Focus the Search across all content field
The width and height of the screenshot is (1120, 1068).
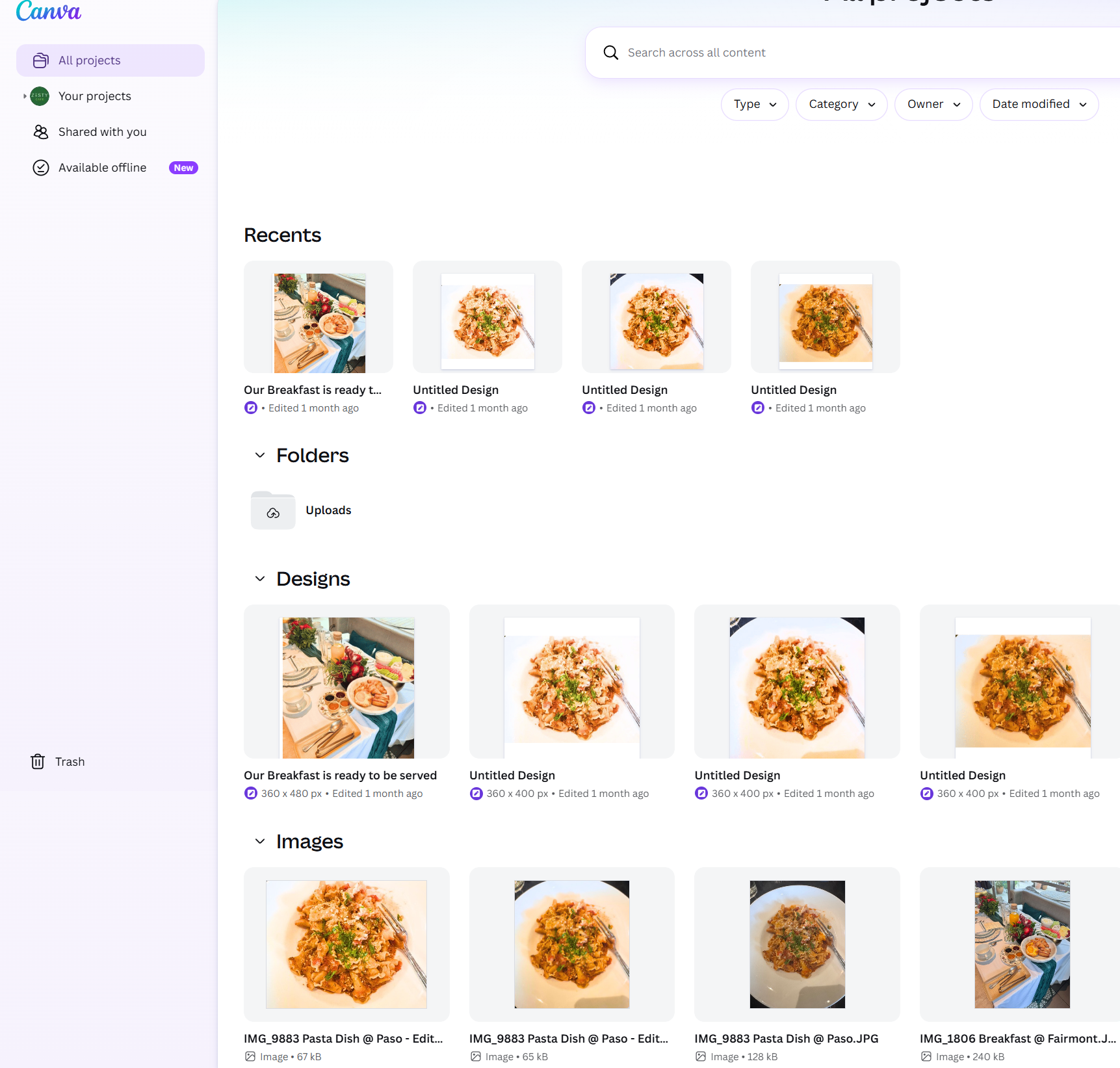(853, 53)
